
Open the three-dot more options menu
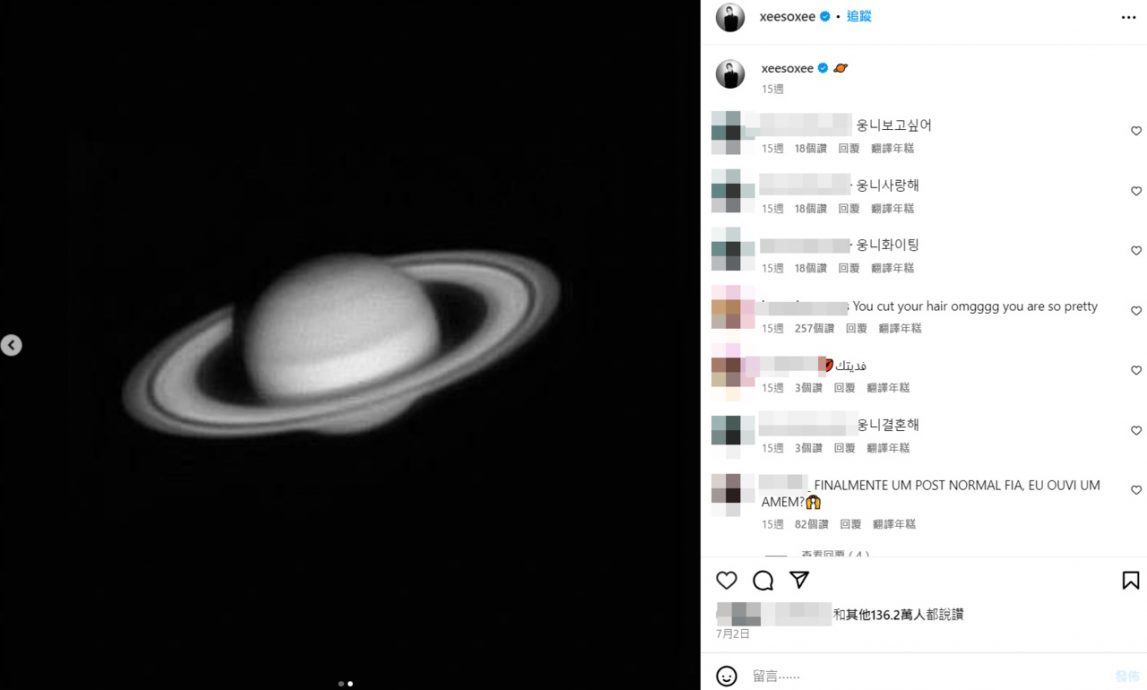coord(1129,18)
